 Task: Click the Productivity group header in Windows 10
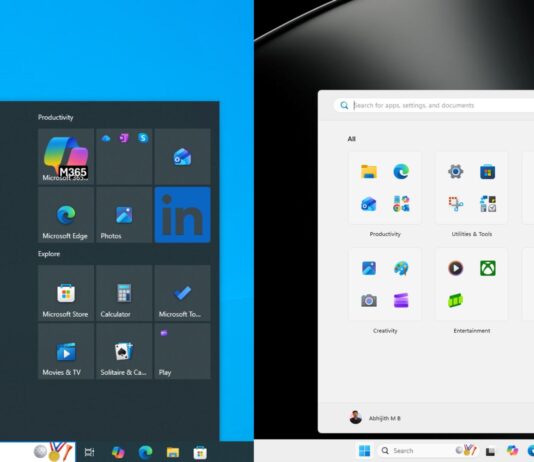(x=56, y=117)
